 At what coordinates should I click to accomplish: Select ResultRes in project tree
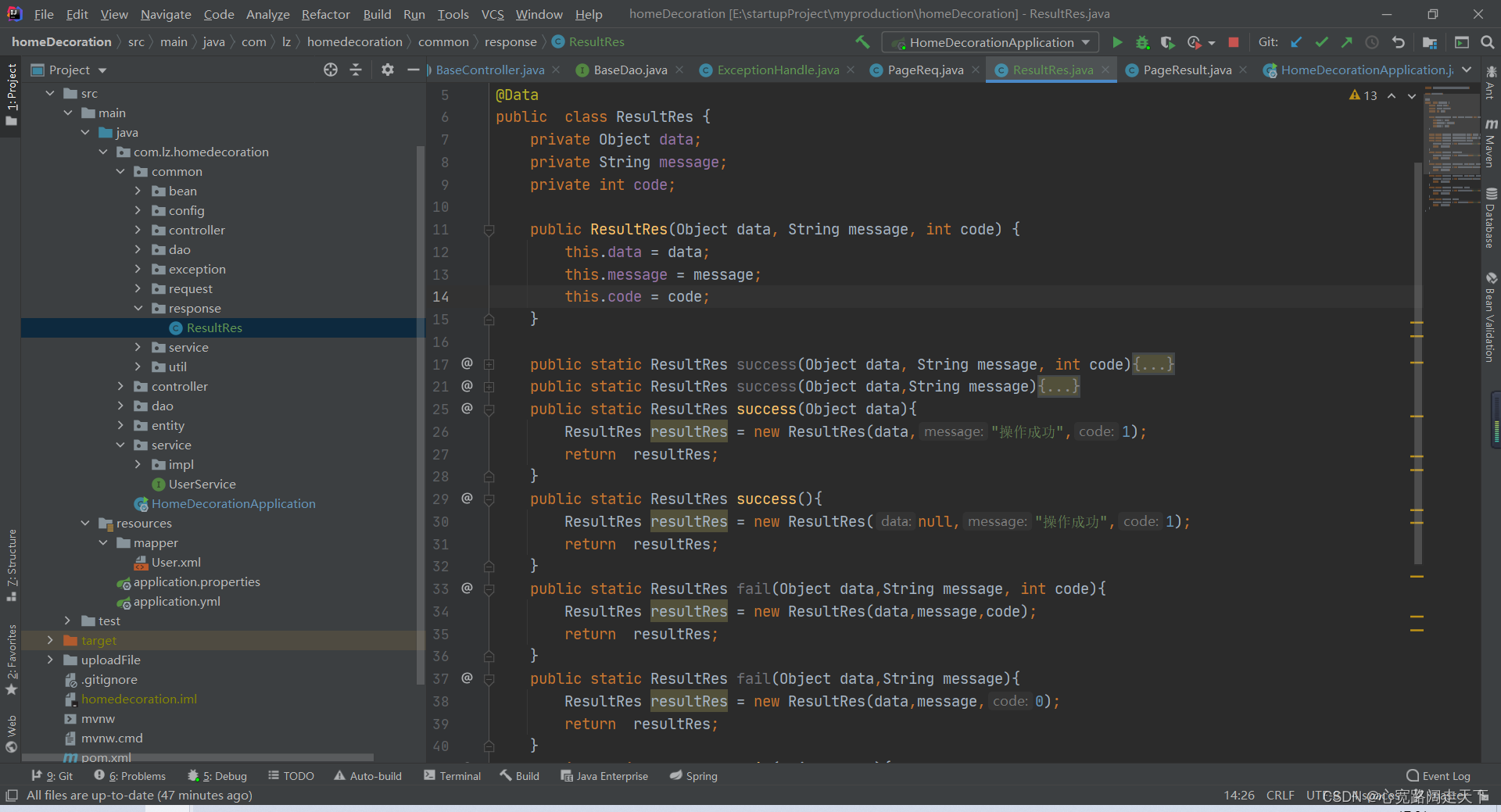(214, 327)
